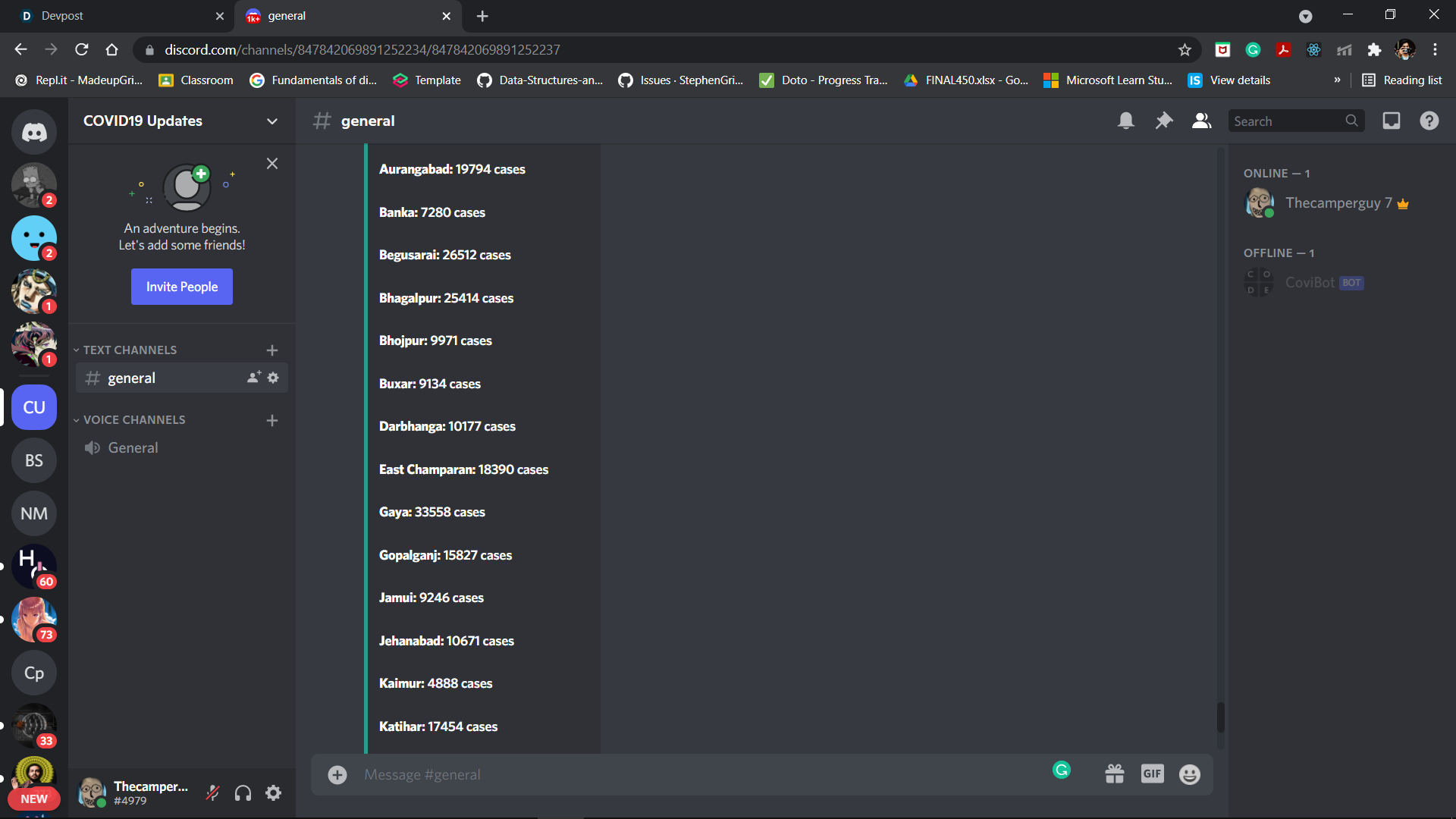
Task: Open the GIF picker
Action: [x=1152, y=774]
